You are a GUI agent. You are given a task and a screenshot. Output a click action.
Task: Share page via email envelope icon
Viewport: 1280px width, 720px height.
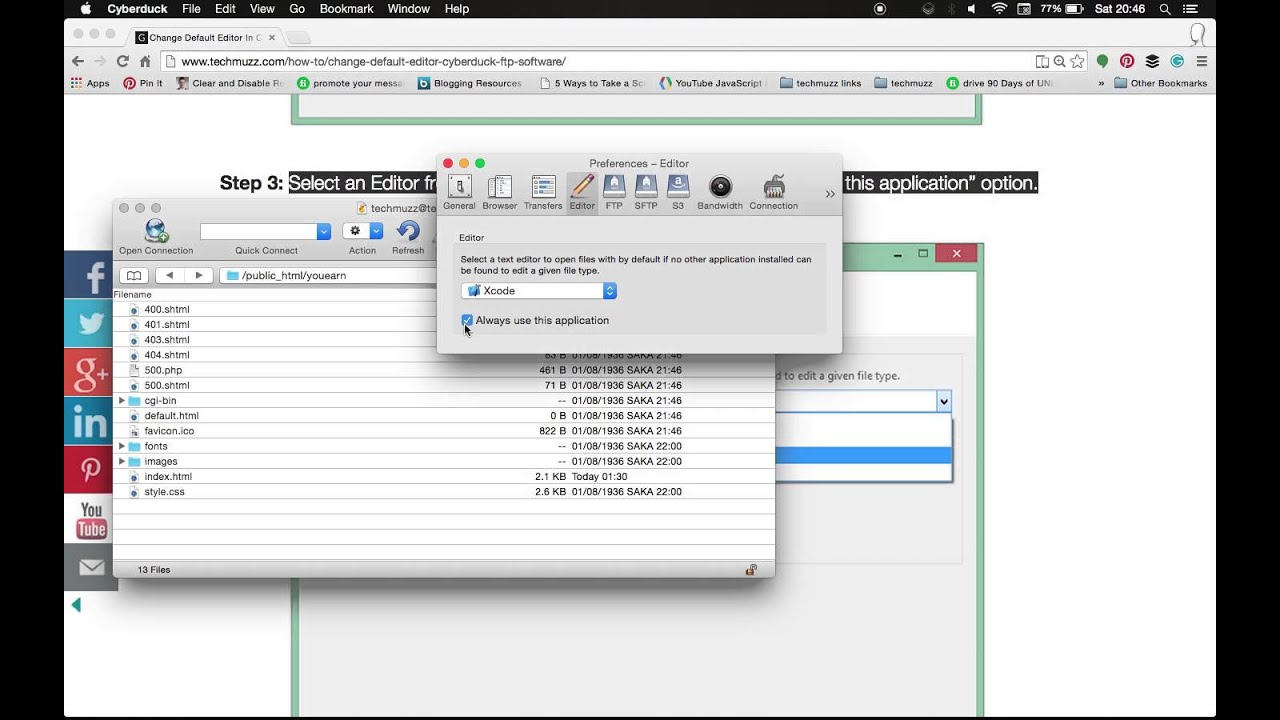pos(91,567)
